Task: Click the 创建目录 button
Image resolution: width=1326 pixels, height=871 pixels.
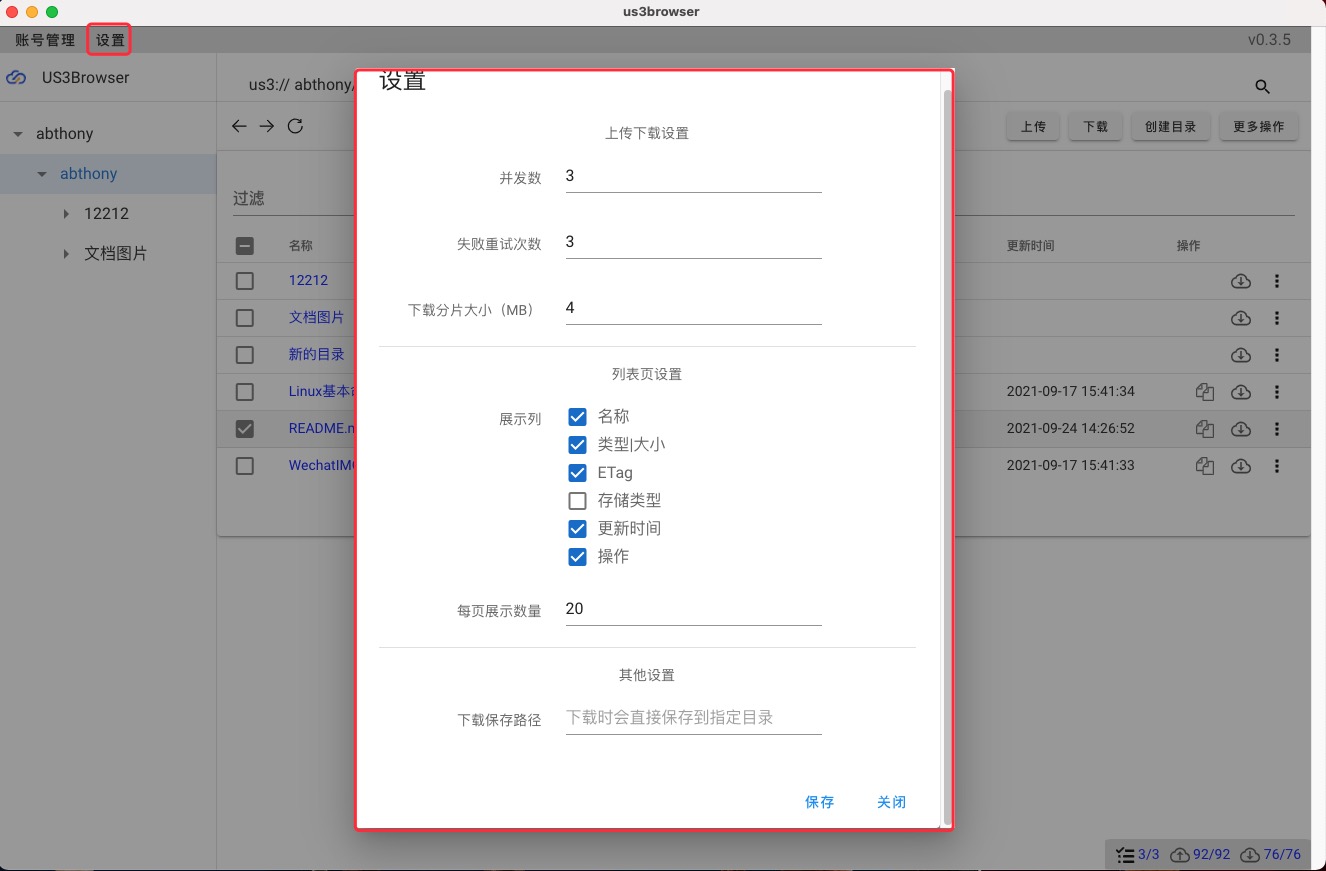Action: coord(1171,127)
